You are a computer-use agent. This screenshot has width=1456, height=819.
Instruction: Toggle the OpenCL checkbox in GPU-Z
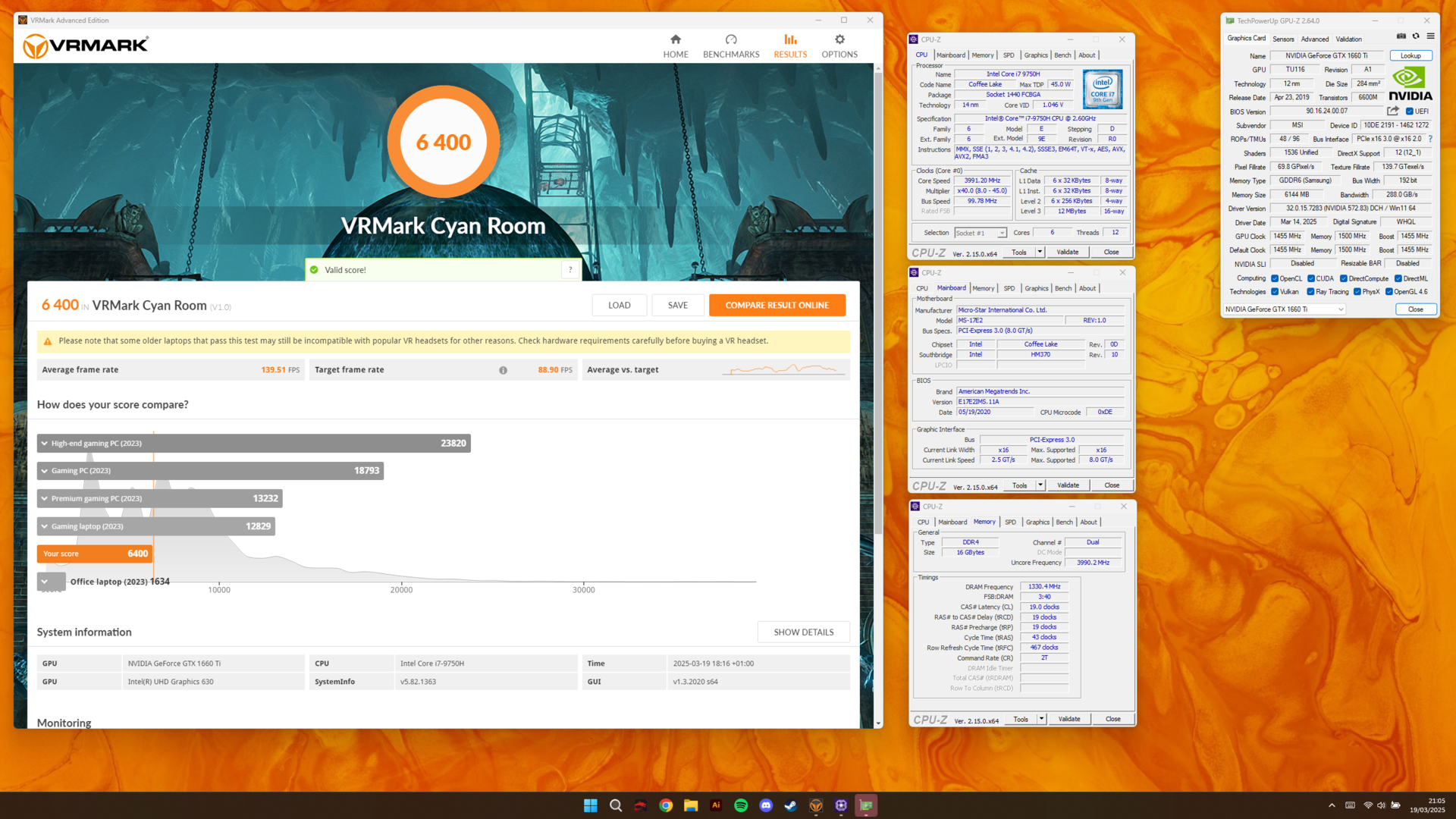tap(1275, 278)
